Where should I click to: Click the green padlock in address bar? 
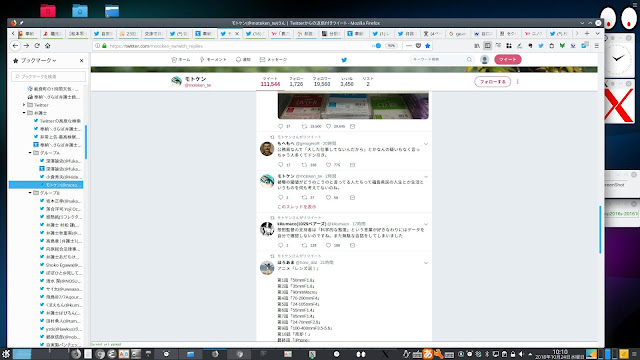click(x=104, y=46)
